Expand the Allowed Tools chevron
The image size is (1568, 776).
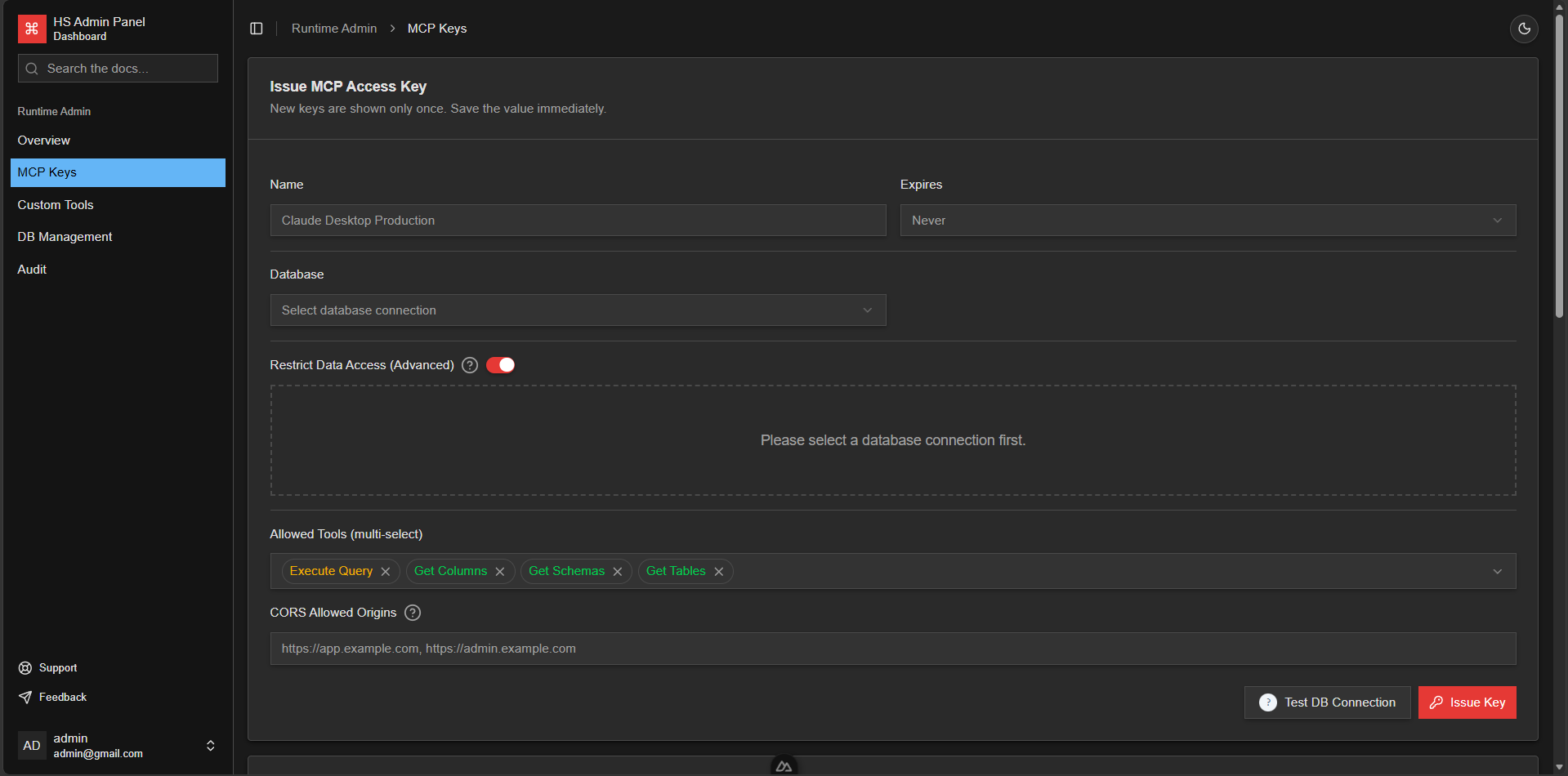(1498, 572)
